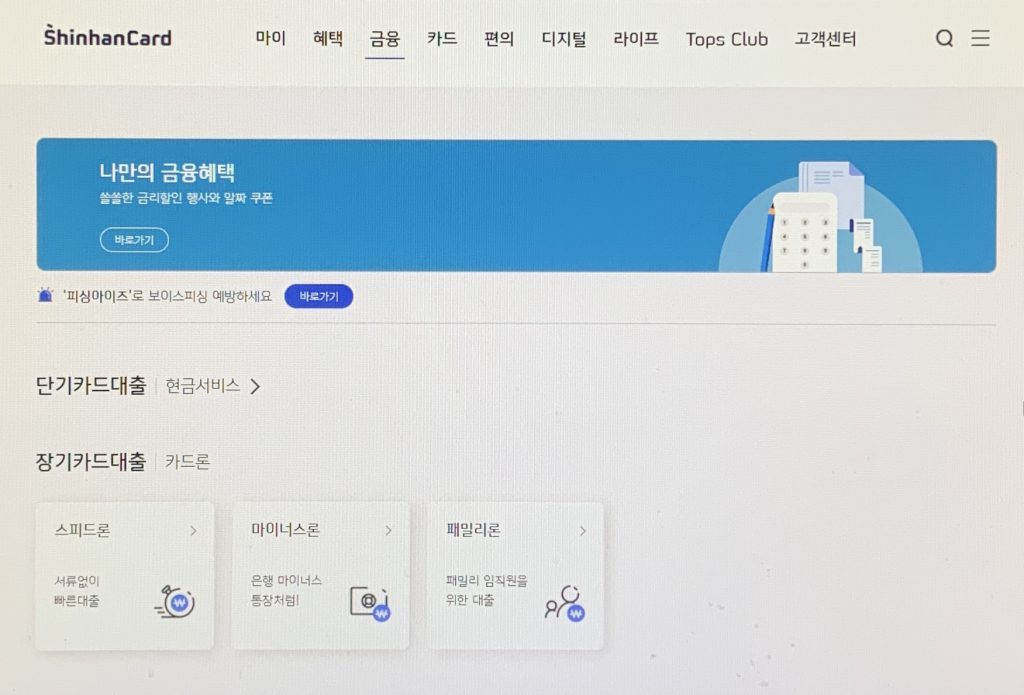The width and height of the screenshot is (1024, 695).
Task: Click the 마이너스론 bankbook icon
Action: click(x=370, y=603)
